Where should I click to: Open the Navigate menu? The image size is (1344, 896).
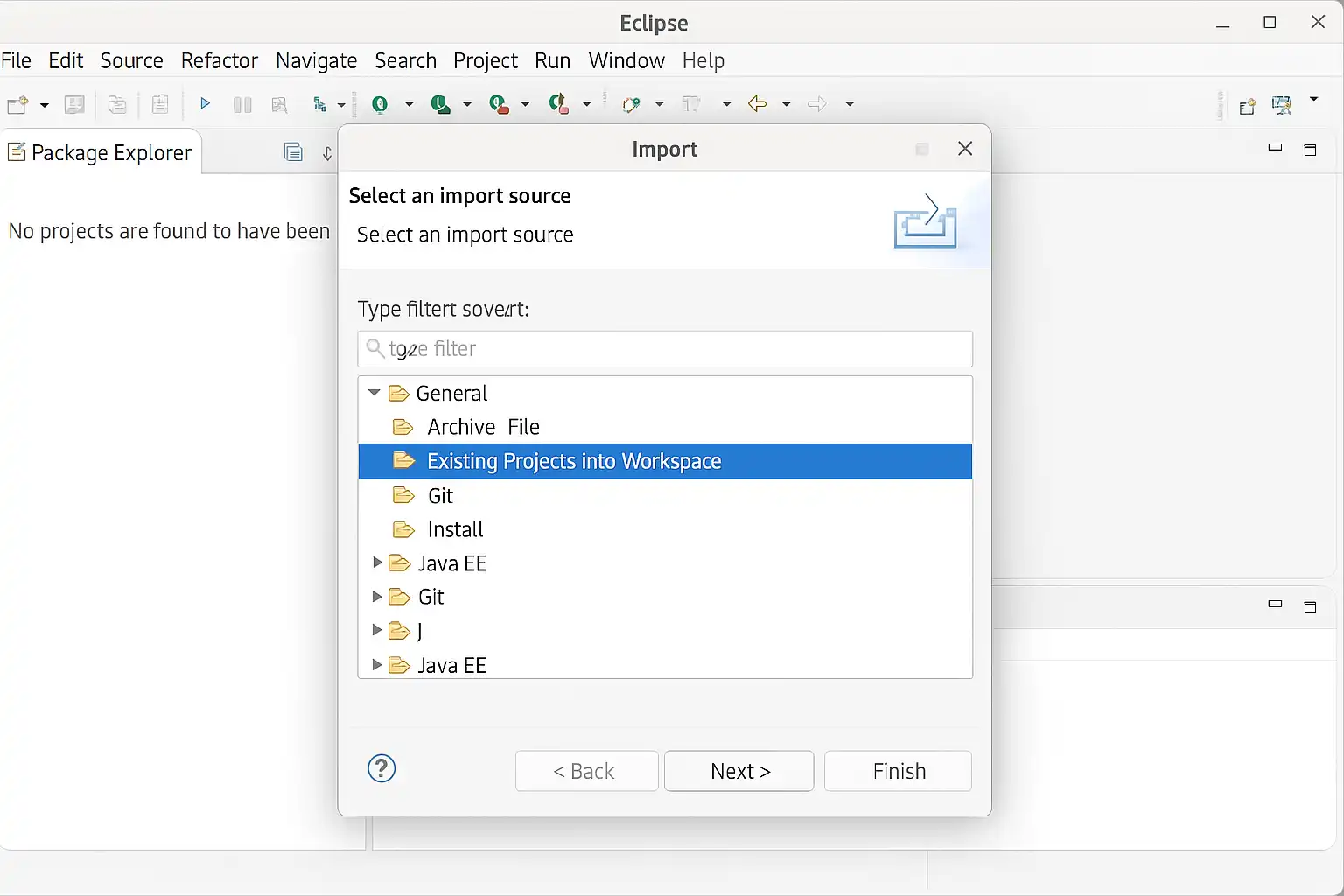(x=316, y=60)
